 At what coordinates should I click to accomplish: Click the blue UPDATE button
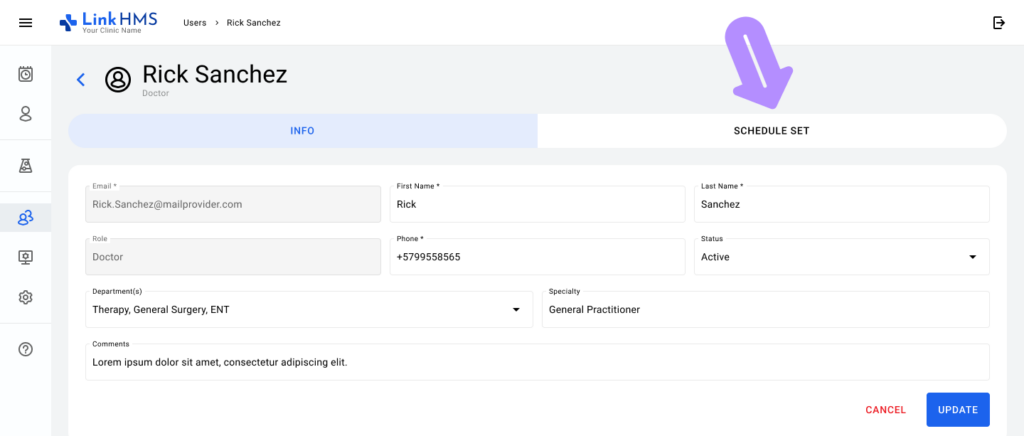point(958,410)
